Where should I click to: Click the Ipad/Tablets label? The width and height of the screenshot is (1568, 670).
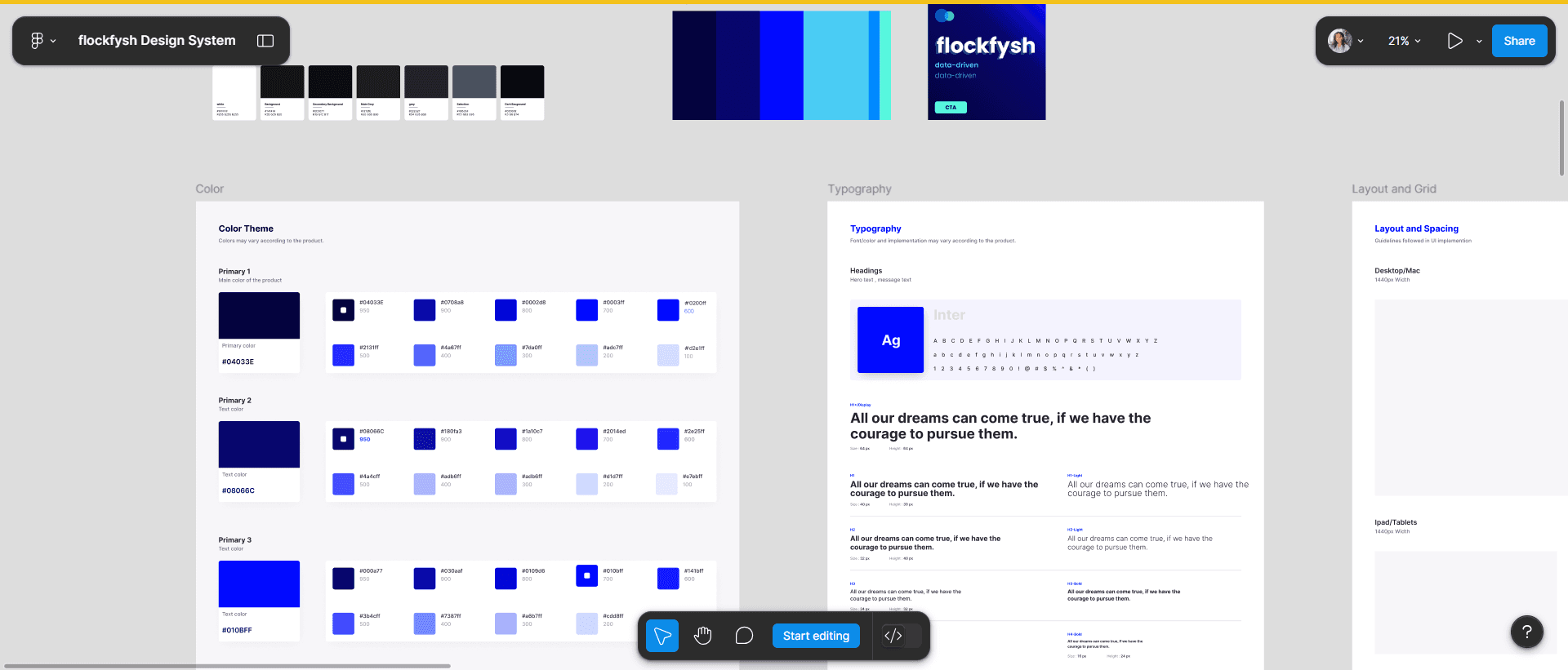pos(1396,522)
